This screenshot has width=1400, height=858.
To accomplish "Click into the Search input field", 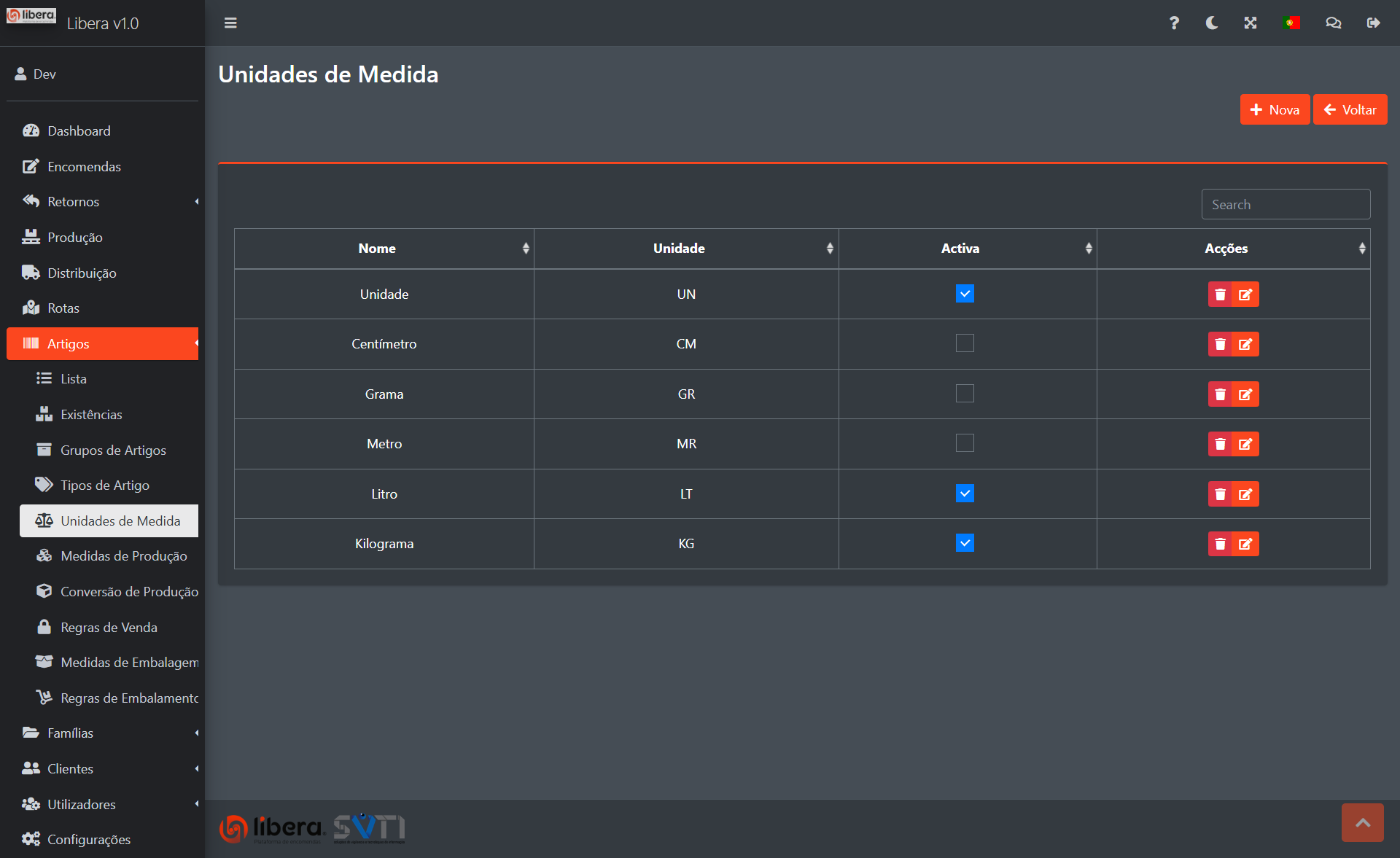I will pyautogui.click(x=1286, y=205).
